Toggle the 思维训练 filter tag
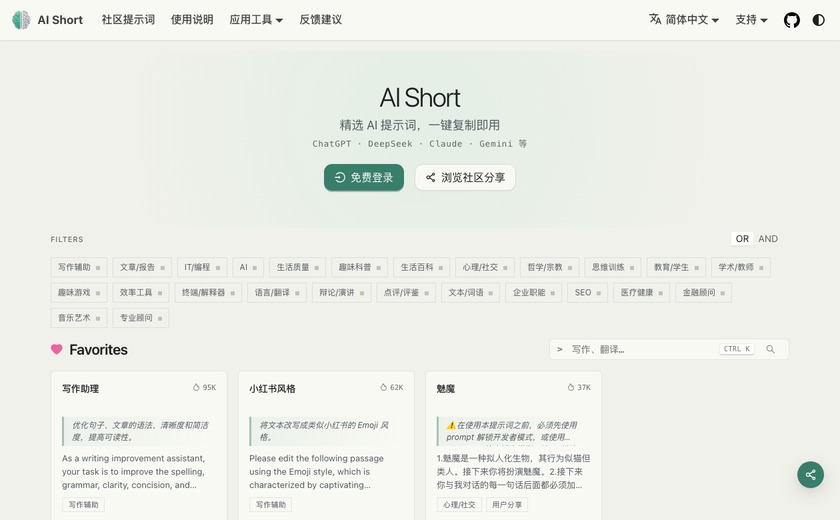The height and width of the screenshot is (520, 840). pos(613,267)
